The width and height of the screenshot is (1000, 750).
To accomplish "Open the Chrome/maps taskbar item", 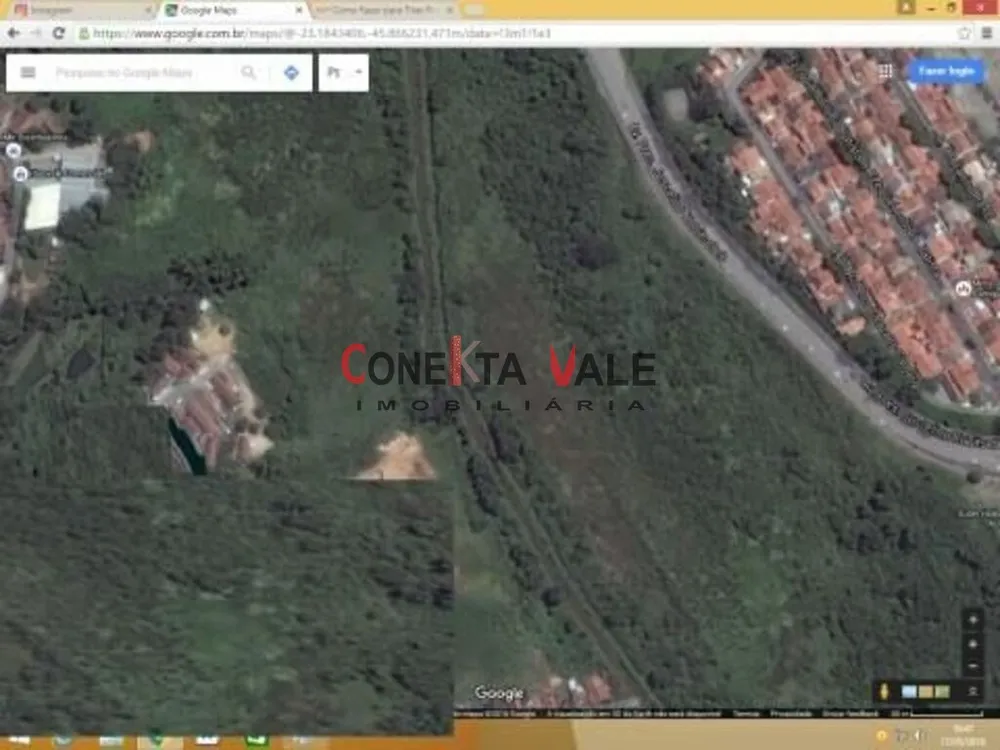I will point(159,740).
